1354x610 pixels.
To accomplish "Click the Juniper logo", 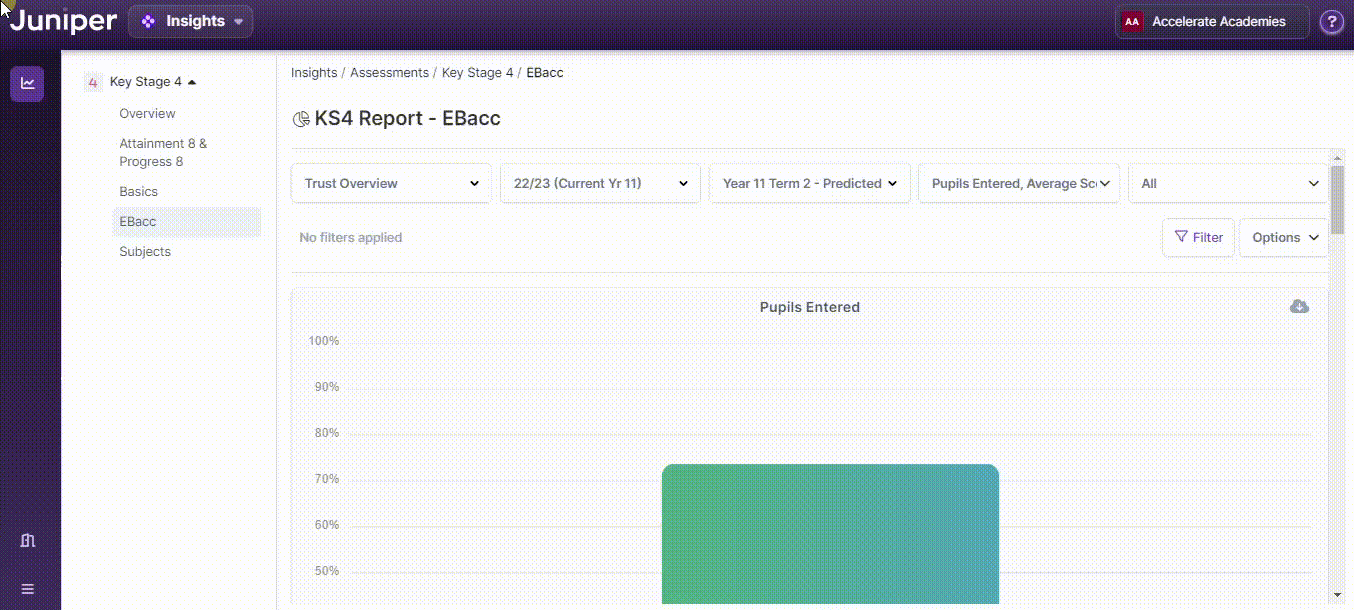I will coord(62,21).
